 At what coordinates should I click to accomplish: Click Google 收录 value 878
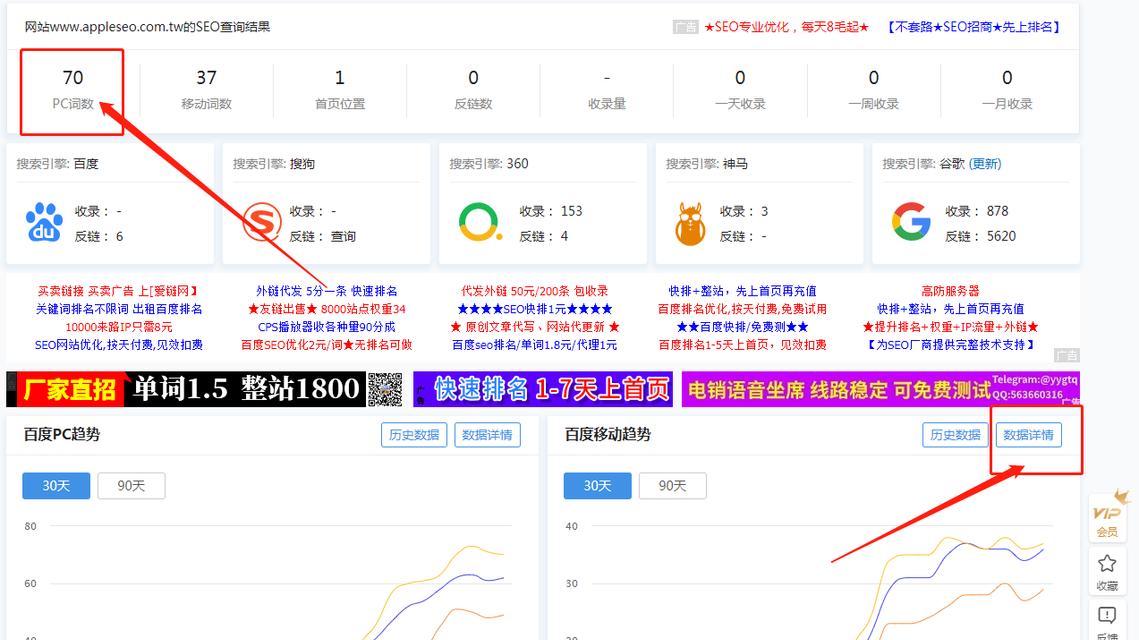pyautogui.click(x=997, y=211)
